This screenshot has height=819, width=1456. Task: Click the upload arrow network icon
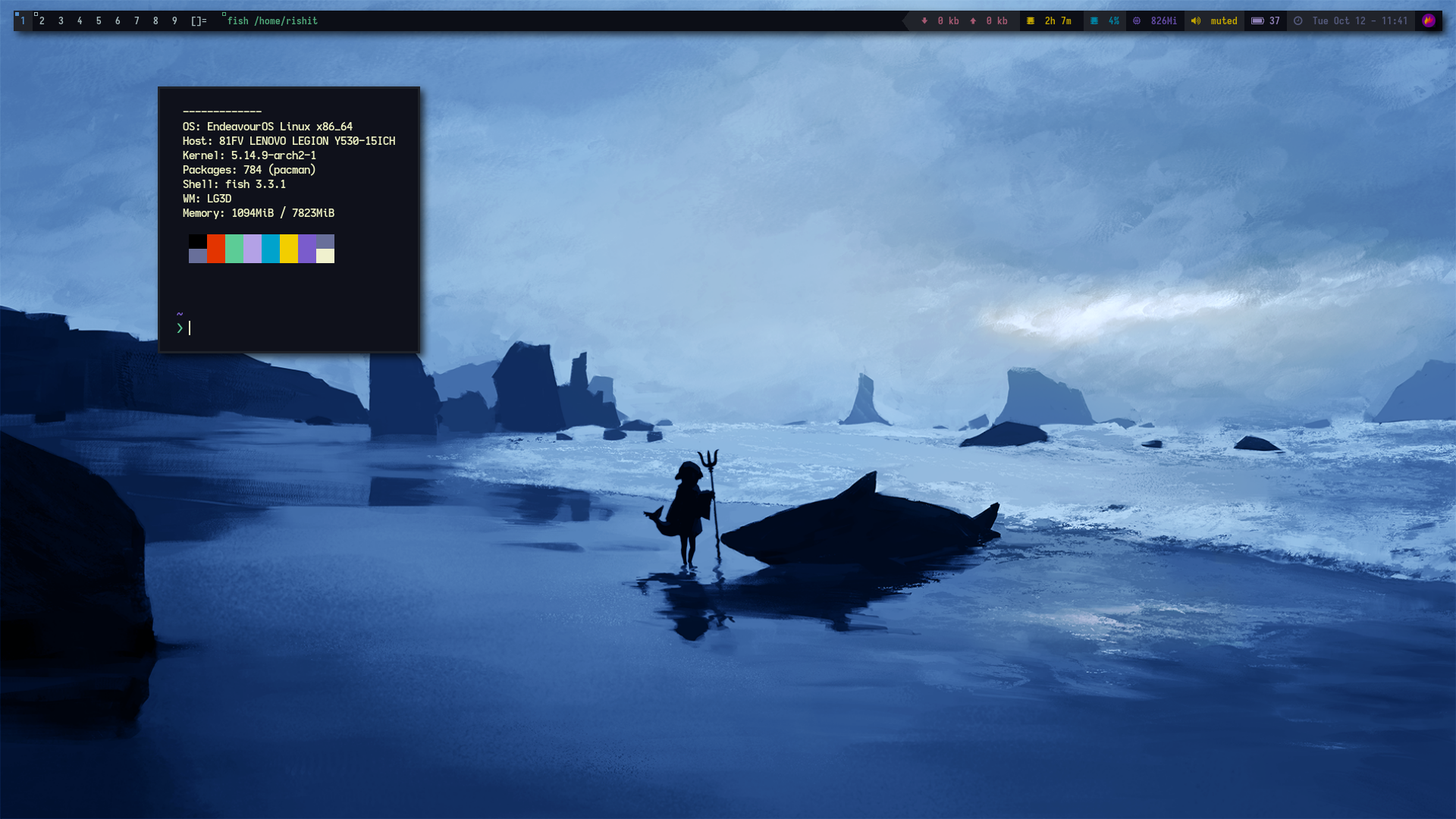coord(973,21)
